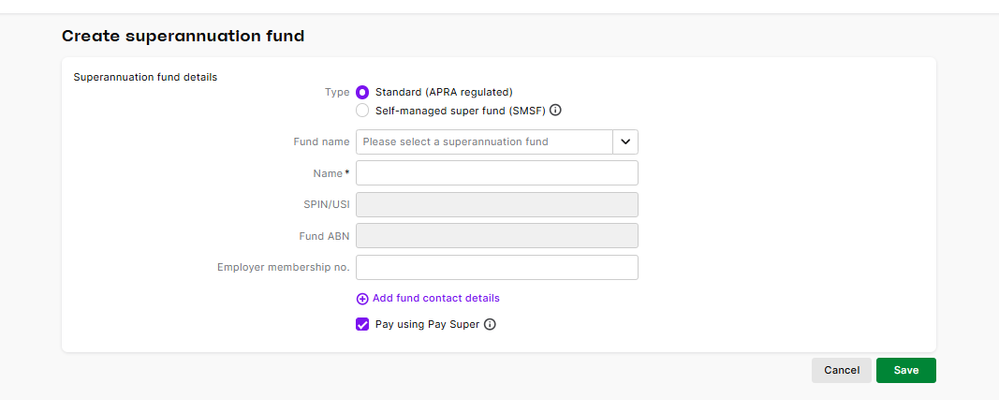Click the plus icon for fund contact details

point(362,298)
